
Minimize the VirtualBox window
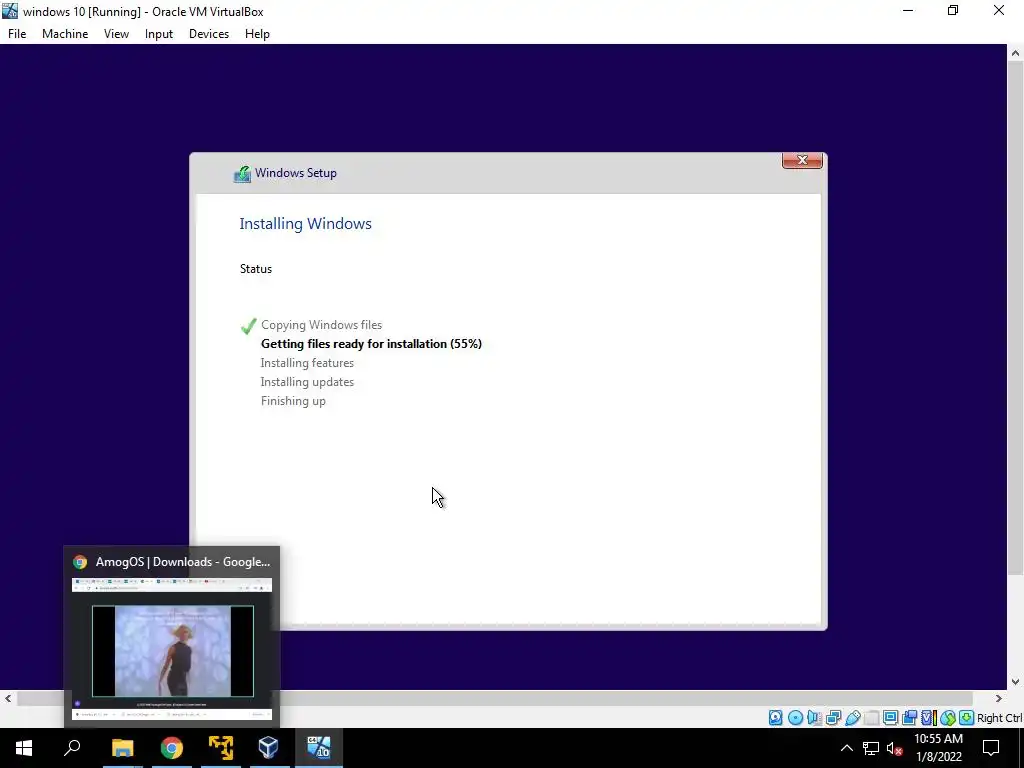click(x=908, y=11)
